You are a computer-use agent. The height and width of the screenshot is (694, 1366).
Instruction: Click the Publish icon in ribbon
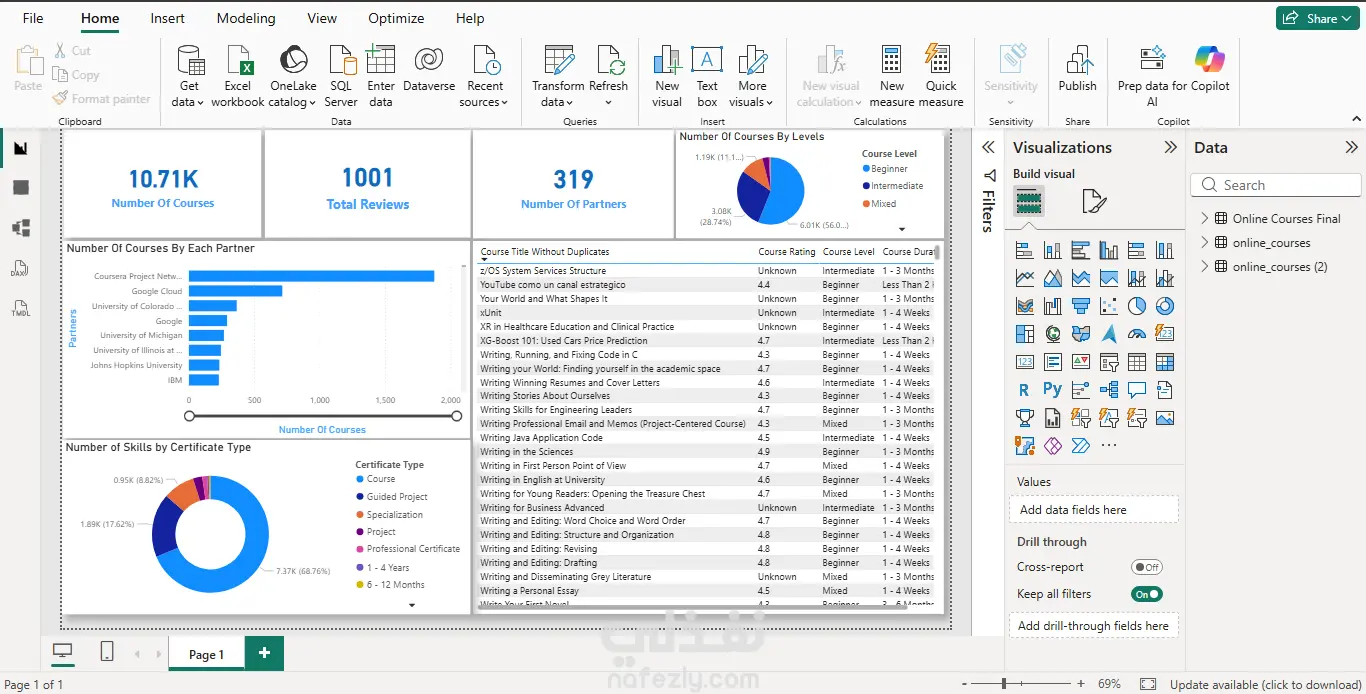tap(1077, 62)
